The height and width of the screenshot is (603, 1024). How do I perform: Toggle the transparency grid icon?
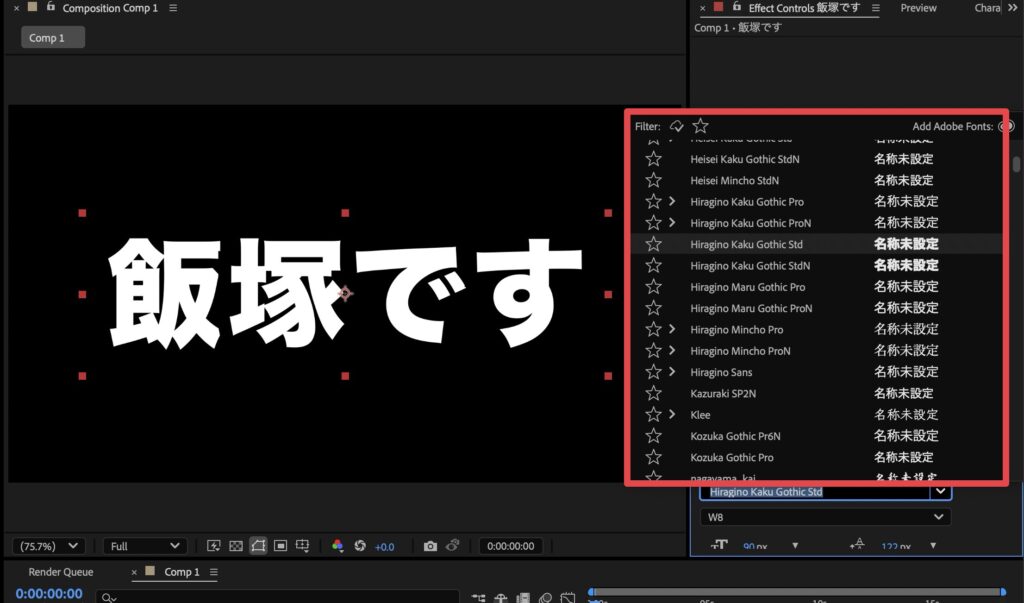[236, 546]
